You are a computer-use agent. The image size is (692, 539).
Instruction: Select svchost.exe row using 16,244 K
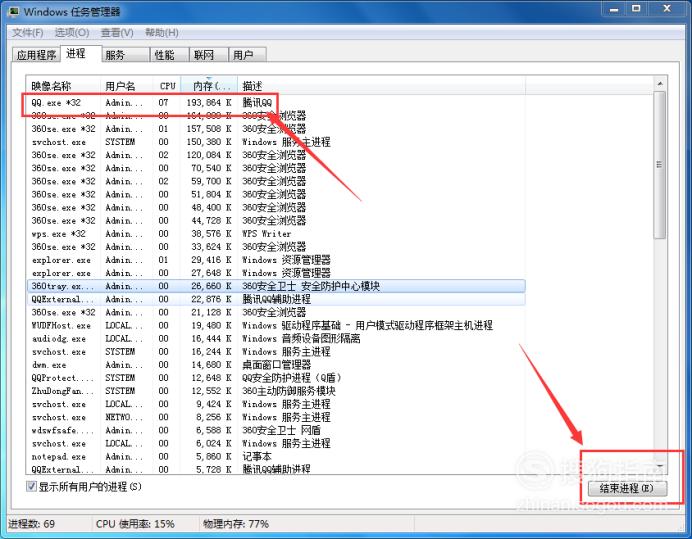[x=276, y=352]
